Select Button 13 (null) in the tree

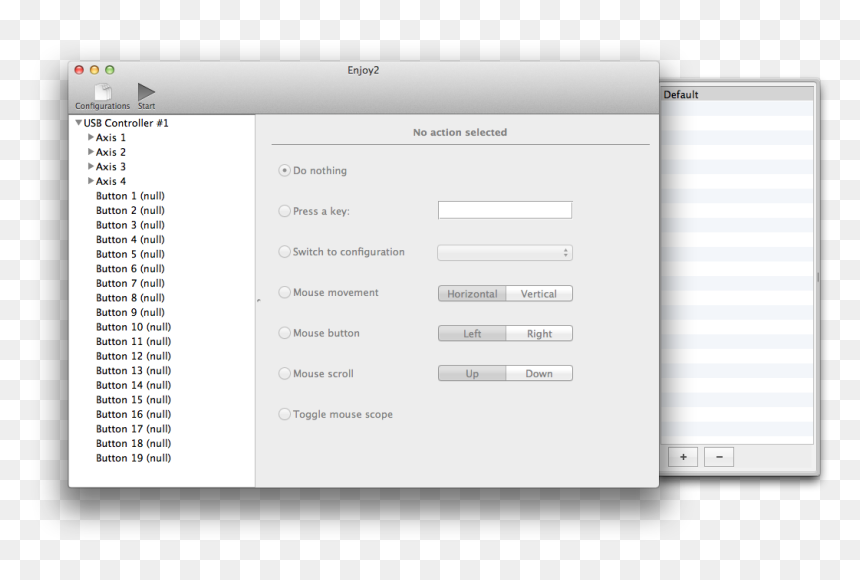click(133, 370)
